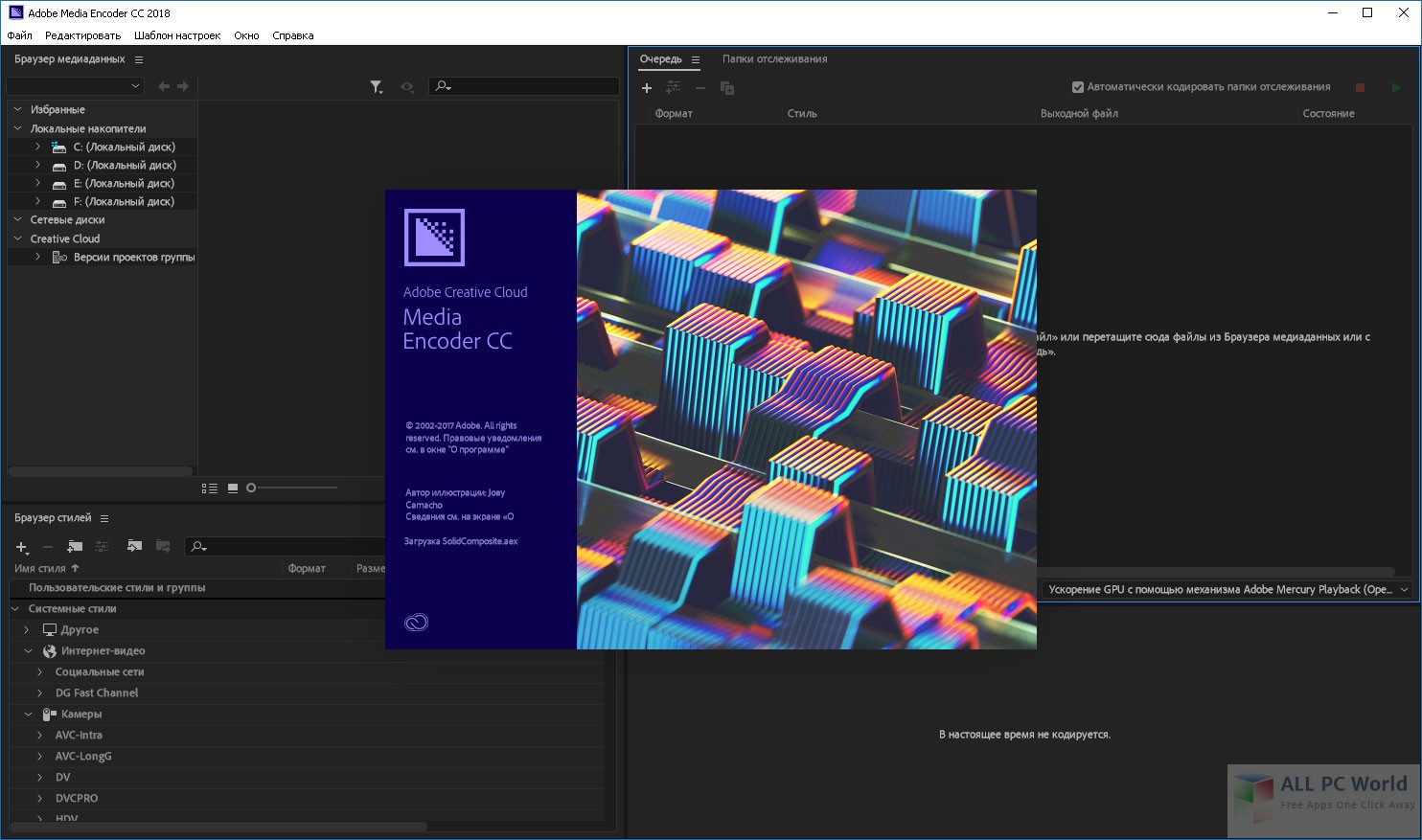Image resolution: width=1422 pixels, height=840 pixels.
Task: Open the GPU Mercury Playback renderer dropdown
Action: point(1228,590)
